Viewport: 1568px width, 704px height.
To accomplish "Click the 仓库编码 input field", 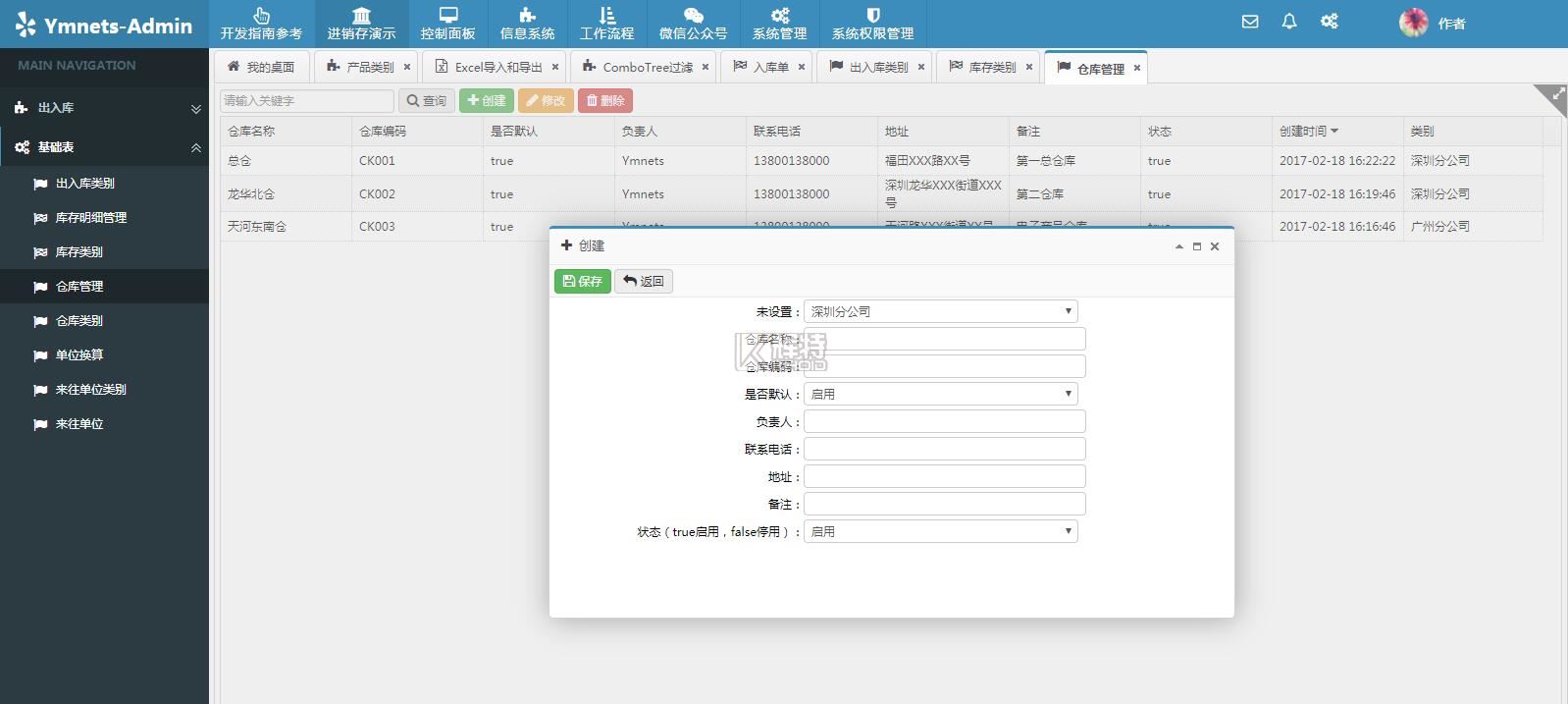I will tap(945, 366).
